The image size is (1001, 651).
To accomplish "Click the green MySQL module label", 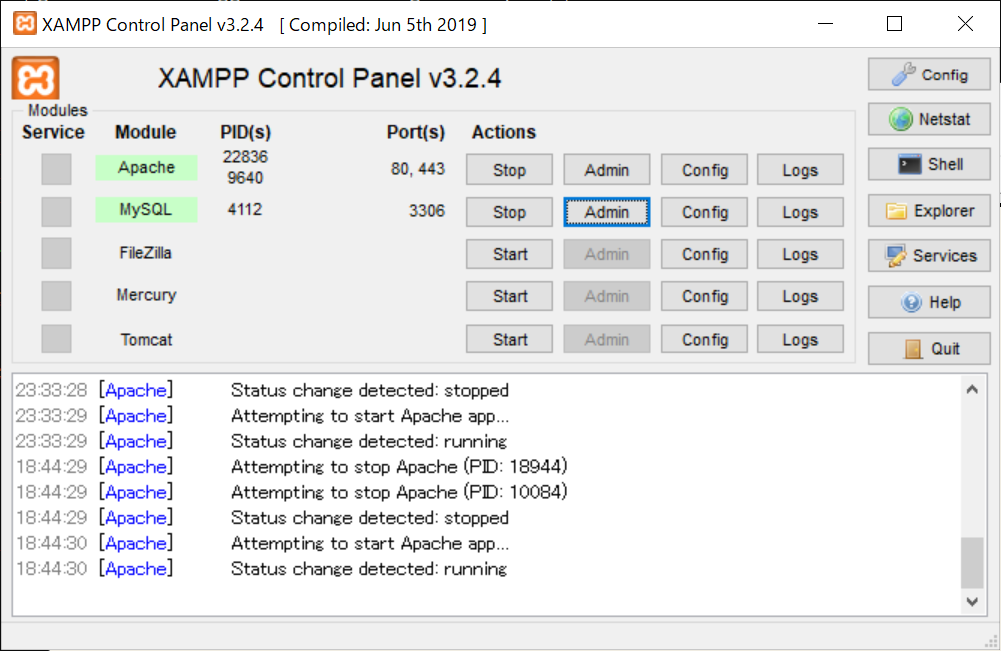I will 146,209.
